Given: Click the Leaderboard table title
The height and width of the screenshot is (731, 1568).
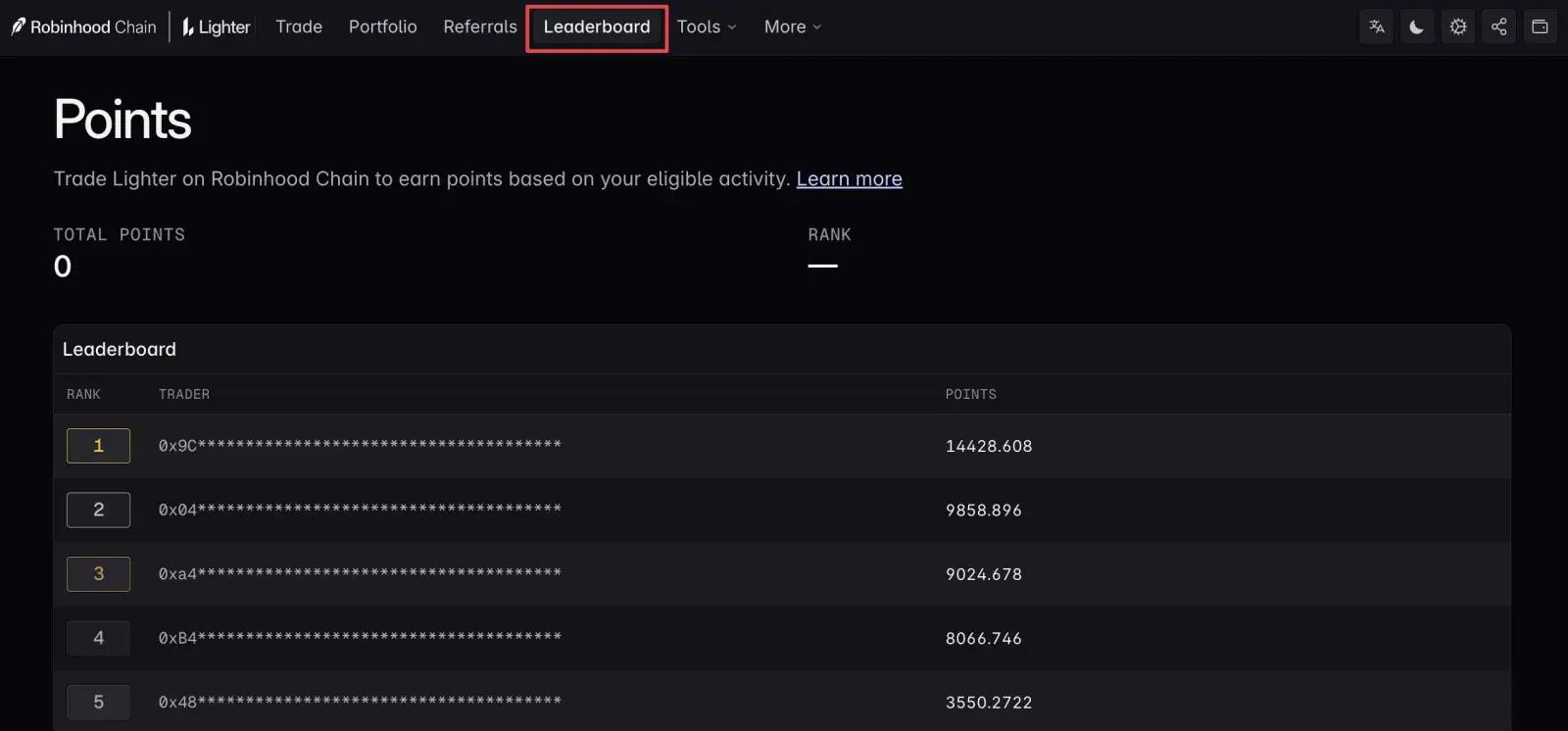Looking at the screenshot, I should pyautogui.click(x=120, y=349).
